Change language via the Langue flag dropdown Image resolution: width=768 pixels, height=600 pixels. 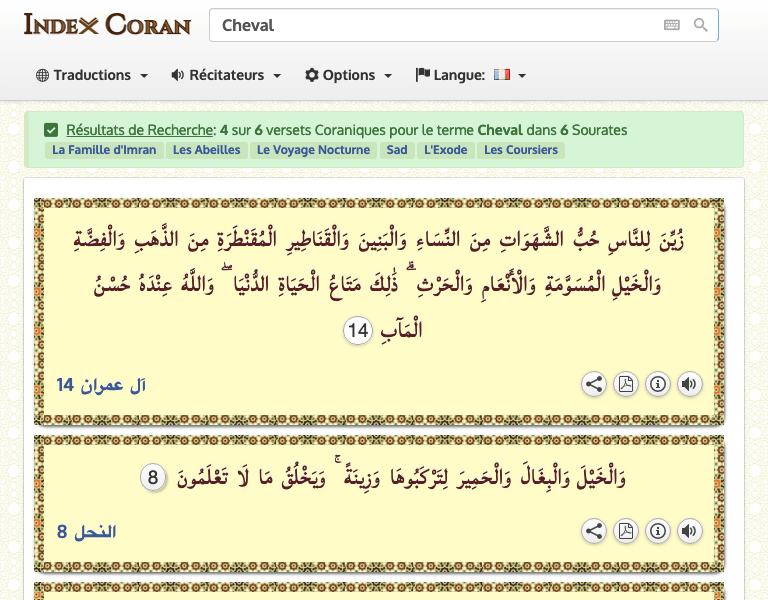[x=471, y=75]
